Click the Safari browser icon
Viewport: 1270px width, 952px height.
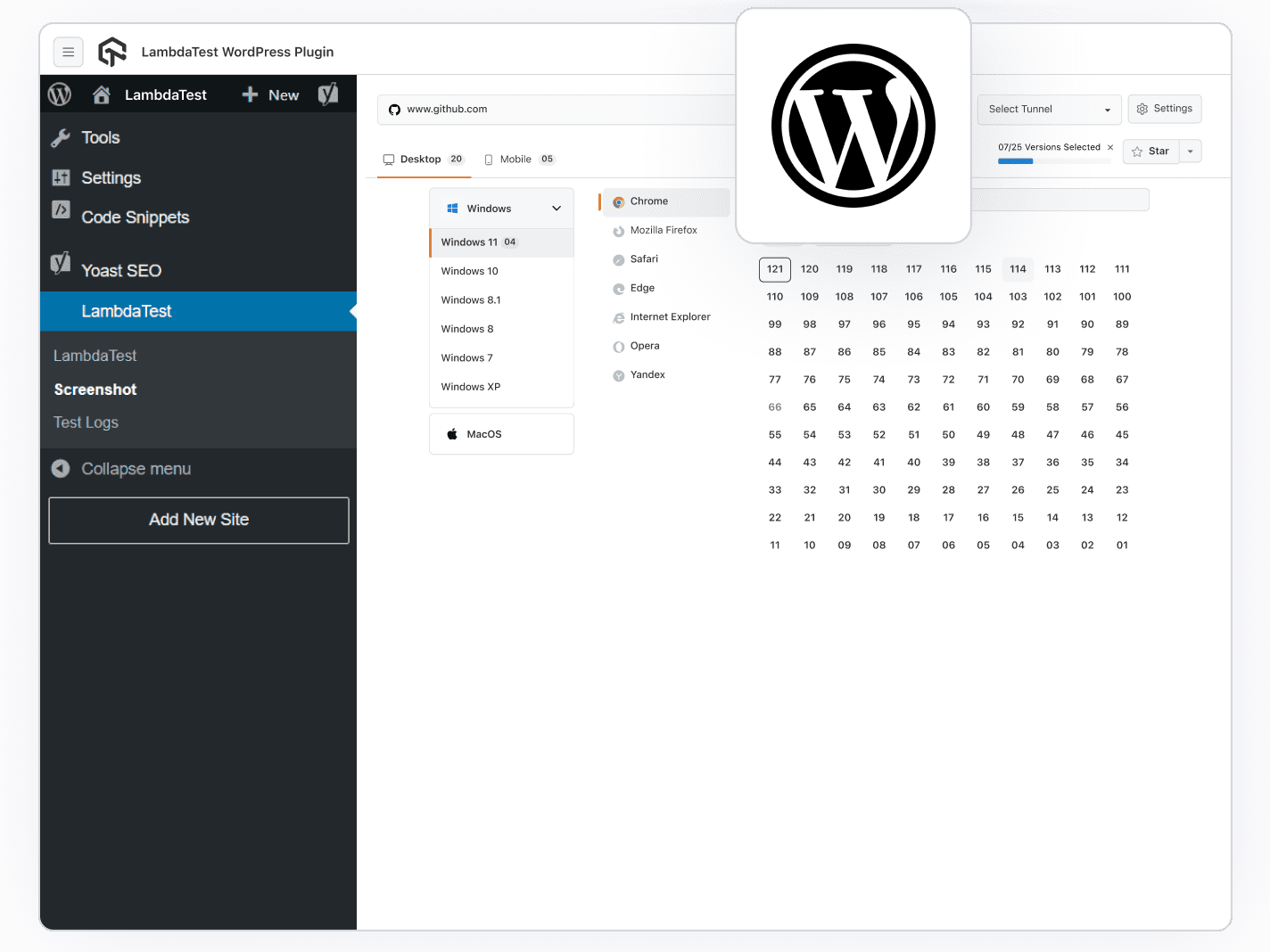(x=619, y=259)
